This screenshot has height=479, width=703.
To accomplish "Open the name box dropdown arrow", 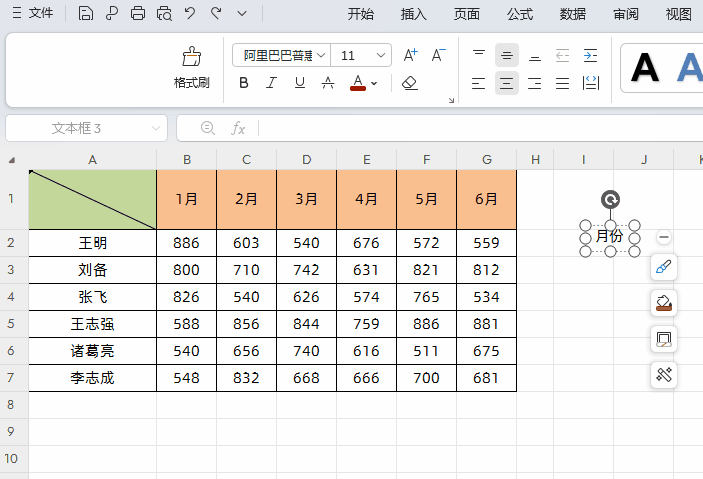I will (x=156, y=128).
